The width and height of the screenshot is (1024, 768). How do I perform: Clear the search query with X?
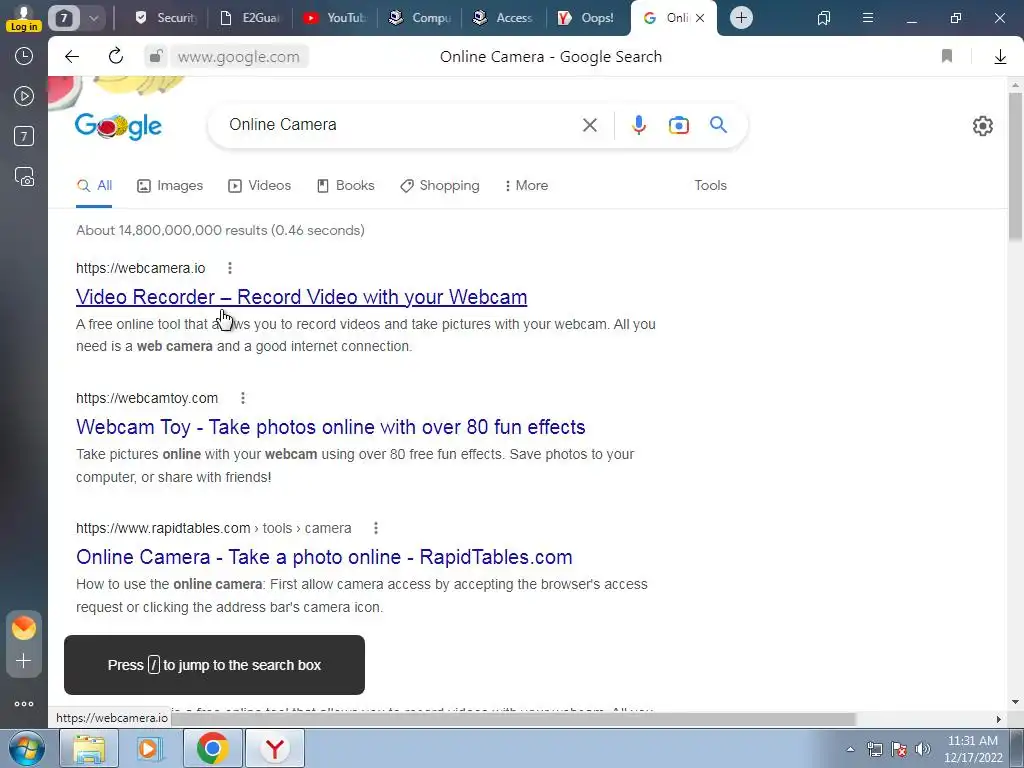click(589, 125)
